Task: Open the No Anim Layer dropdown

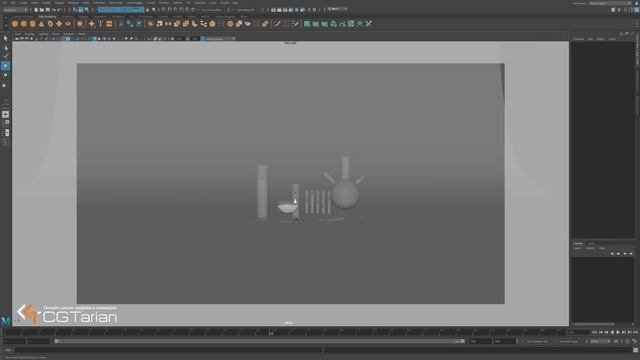Action: coord(569,341)
